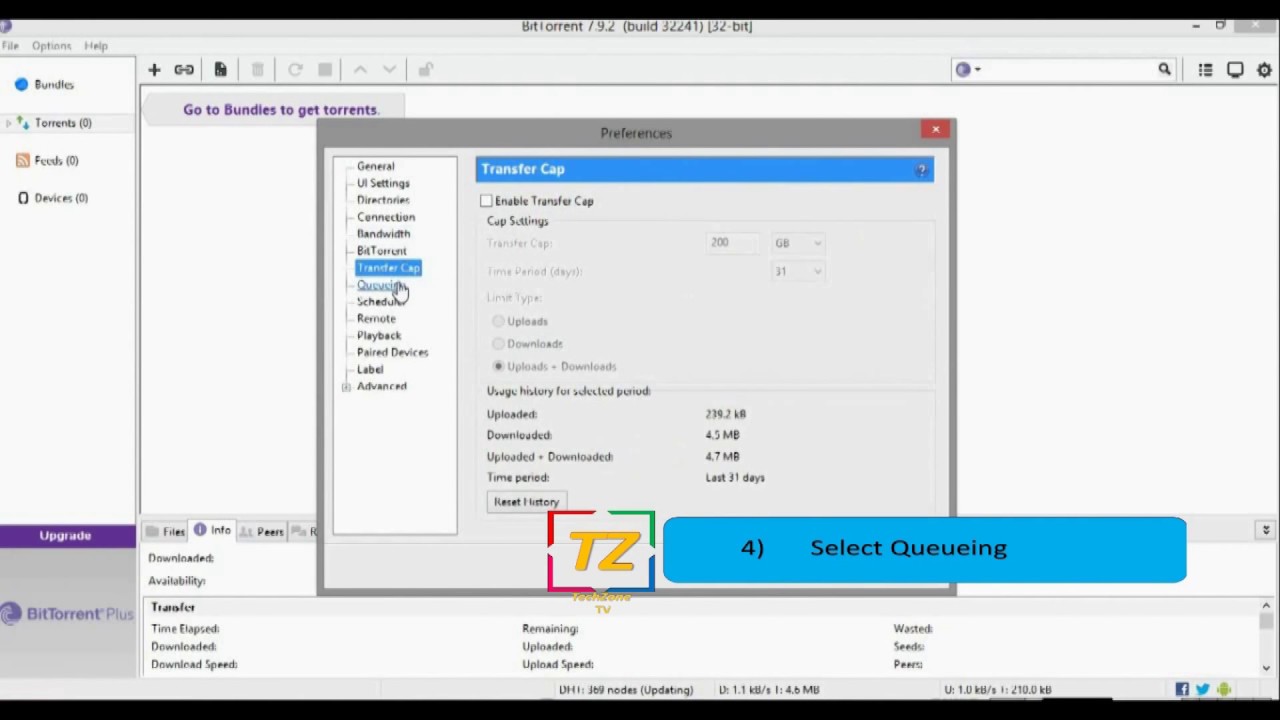Open the Options menu
The image size is (1280, 720).
(51, 46)
